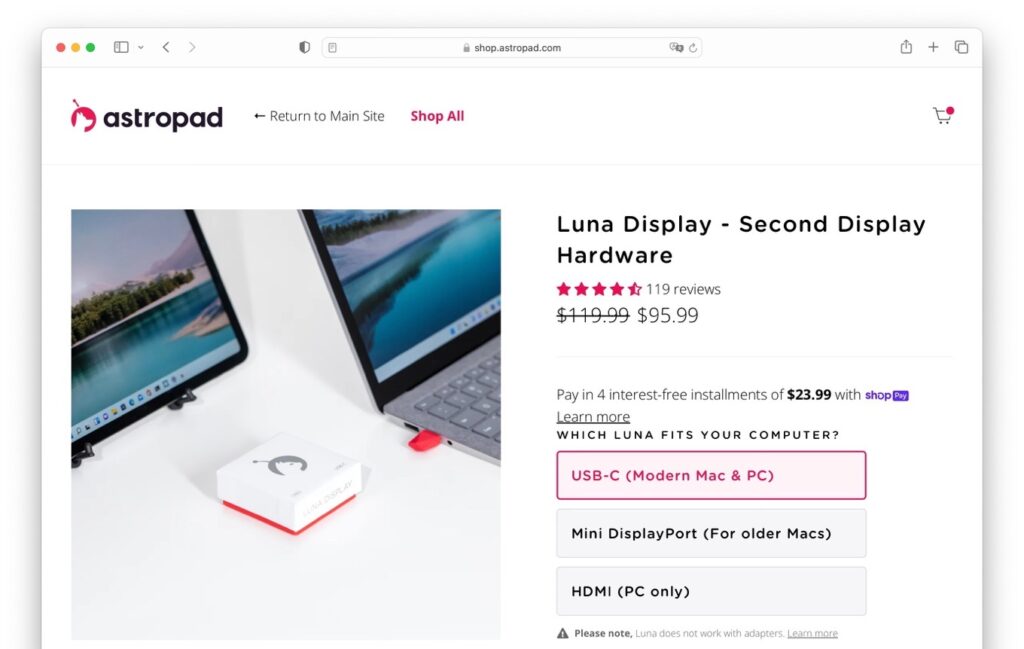Select Mini DisplayPort for older Macs
The width and height of the screenshot is (1024, 649).
coord(710,533)
